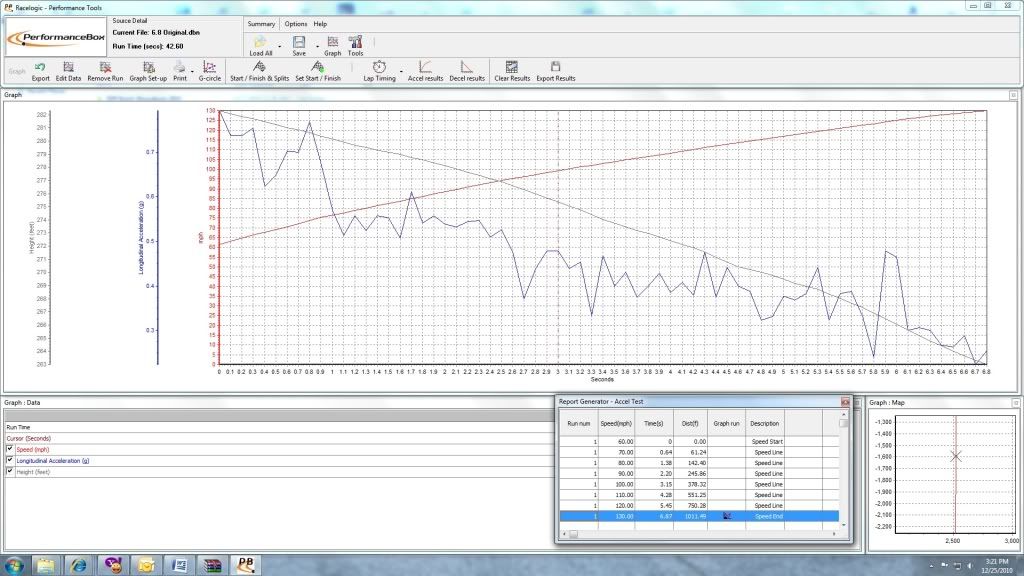Image resolution: width=1024 pixels, height=576 pixels.
Task: Click the Windows Start orb
Action: 13,565
